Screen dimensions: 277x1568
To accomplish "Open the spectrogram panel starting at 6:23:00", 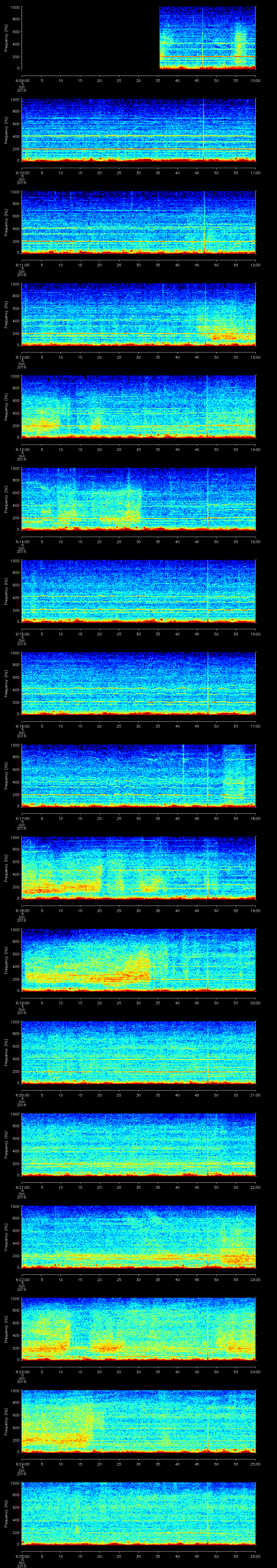I will [x=139, y=1329].
